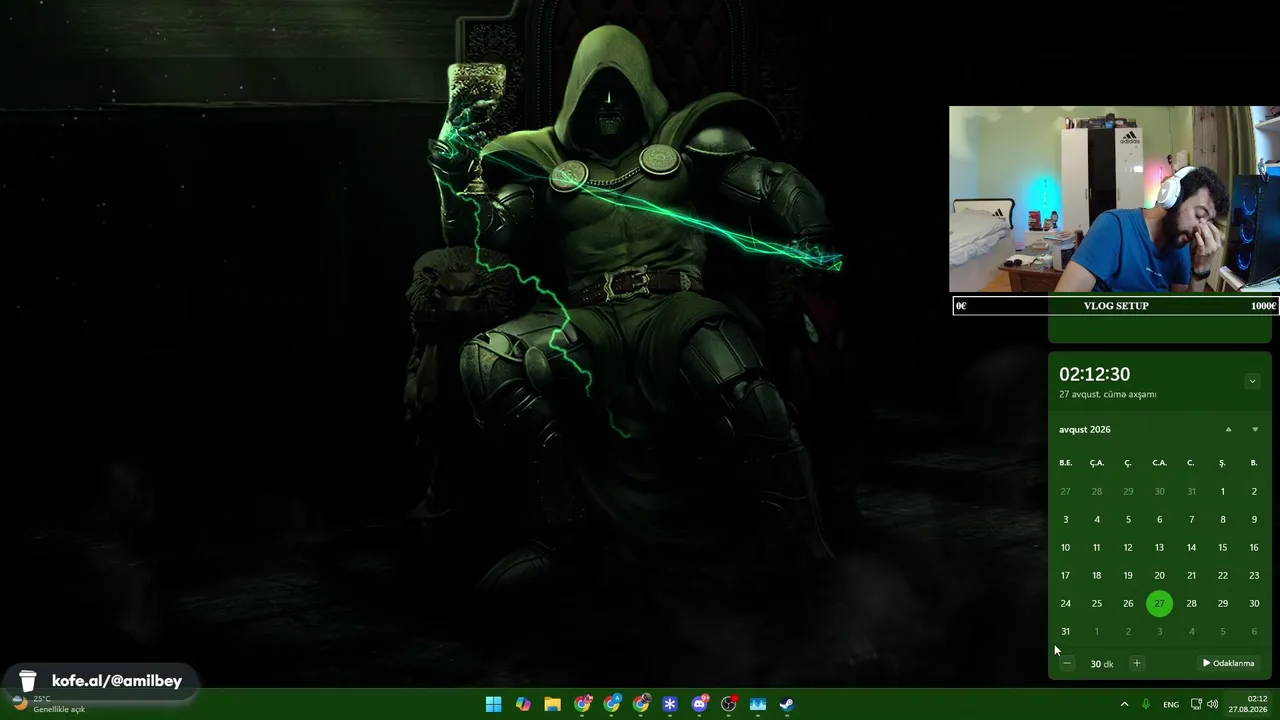Select 8 in the calendar
Screen dimensions: 1280x720
point(1222,519)
